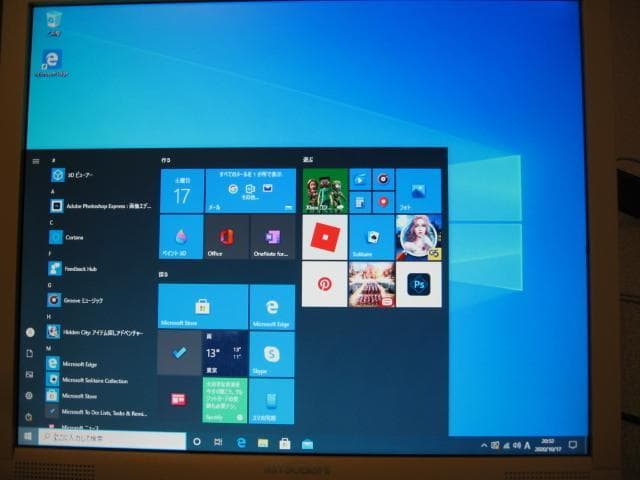This screenshot has width=640, height=480.
Task: Open the small Groove Music tile
Action: (x=383, y=179)
